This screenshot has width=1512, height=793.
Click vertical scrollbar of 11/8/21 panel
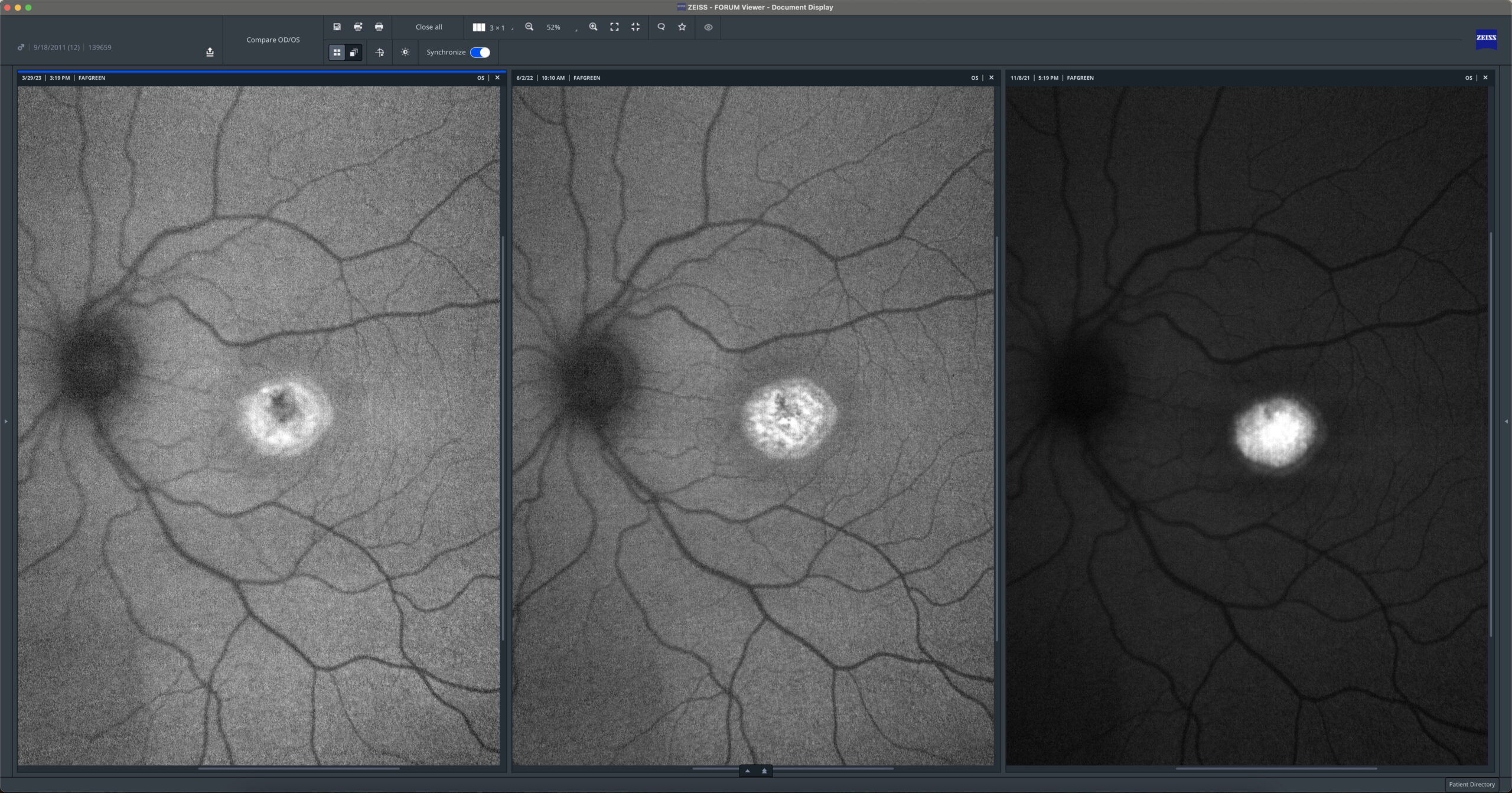1491,434
